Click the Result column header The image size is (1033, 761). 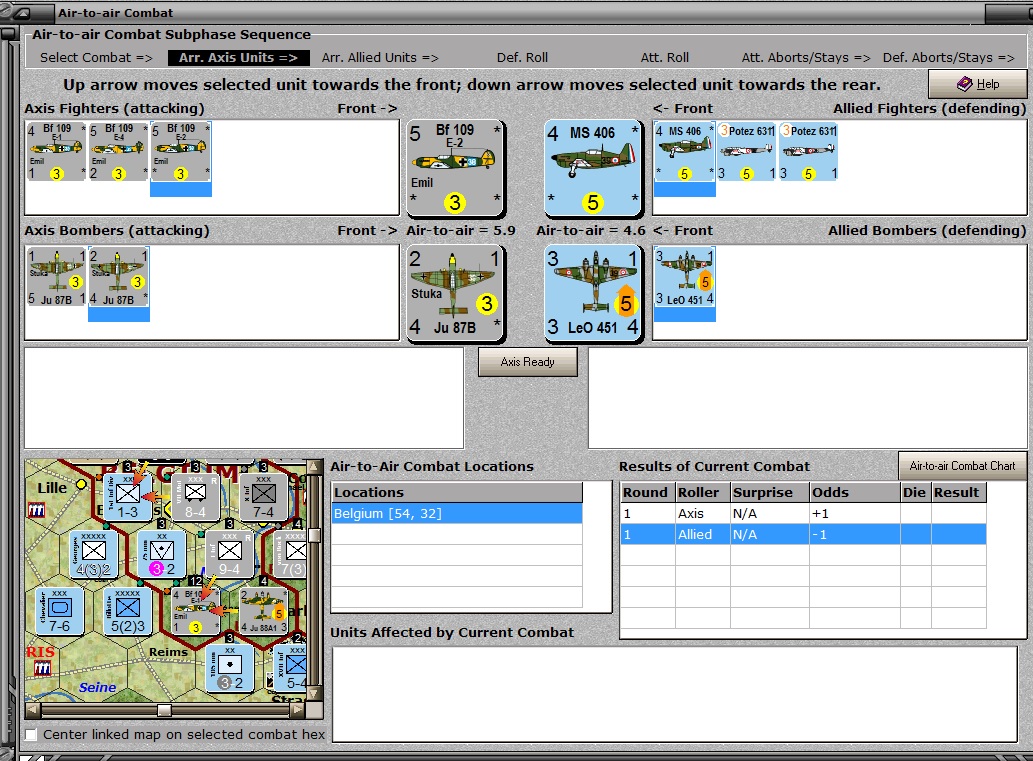[x=959, y=492]
